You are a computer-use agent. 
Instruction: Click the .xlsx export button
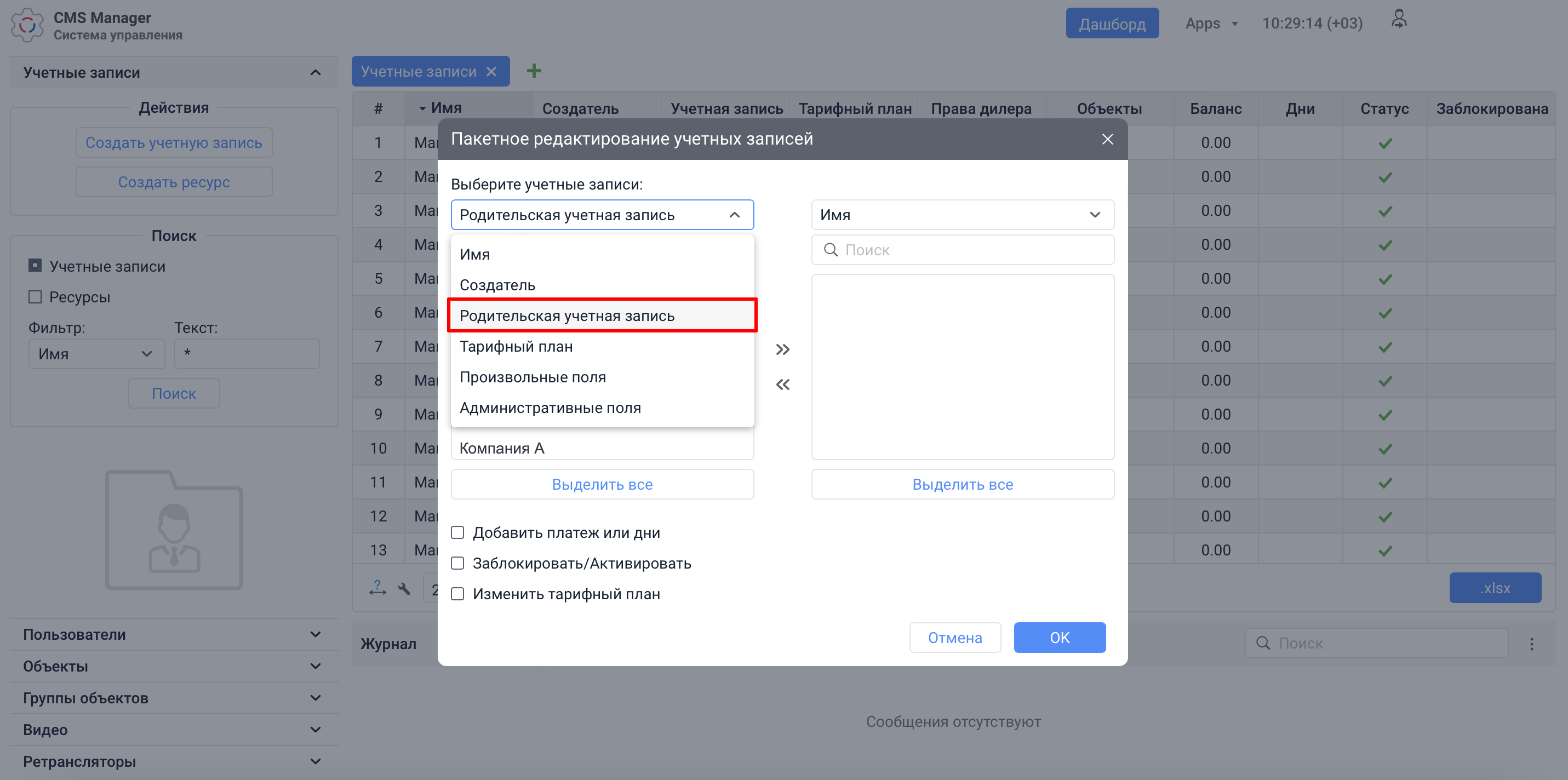1496,587
